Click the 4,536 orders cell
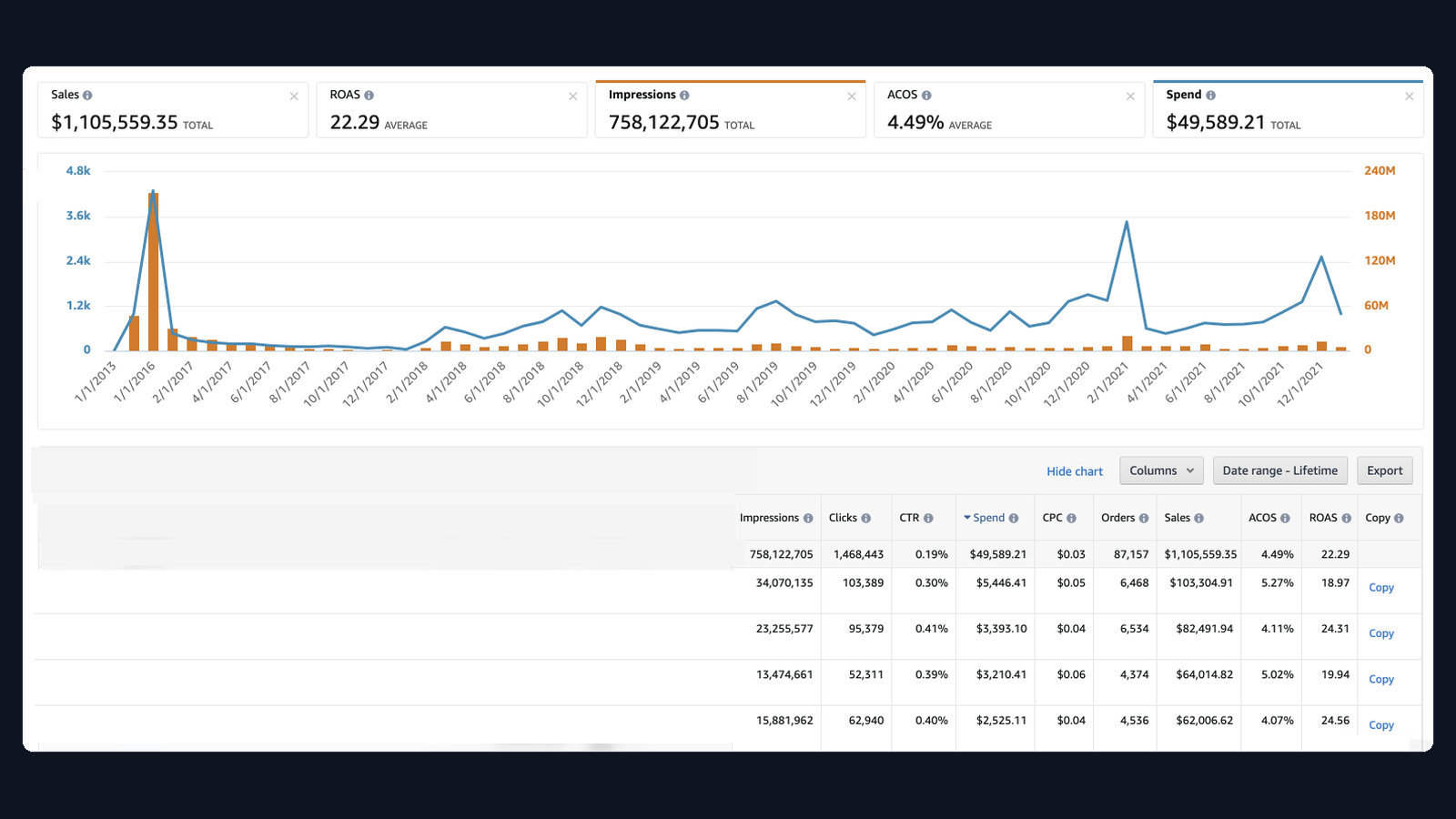 1134,721
